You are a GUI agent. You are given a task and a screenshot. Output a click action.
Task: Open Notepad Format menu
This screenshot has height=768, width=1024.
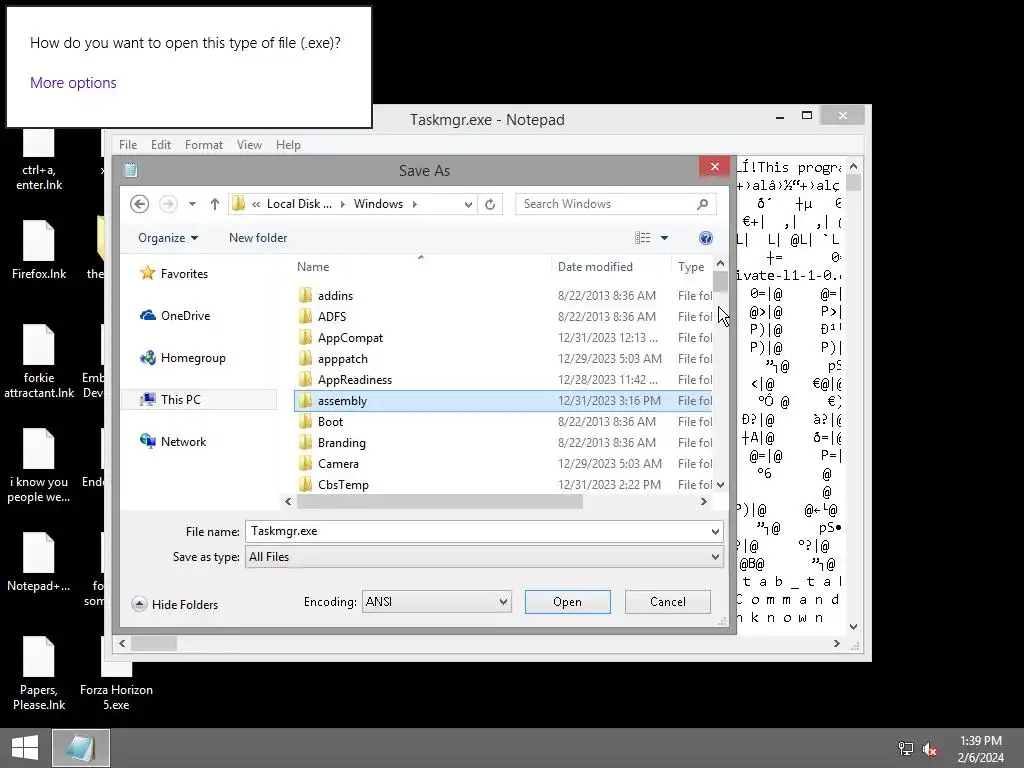click(204, 145)
